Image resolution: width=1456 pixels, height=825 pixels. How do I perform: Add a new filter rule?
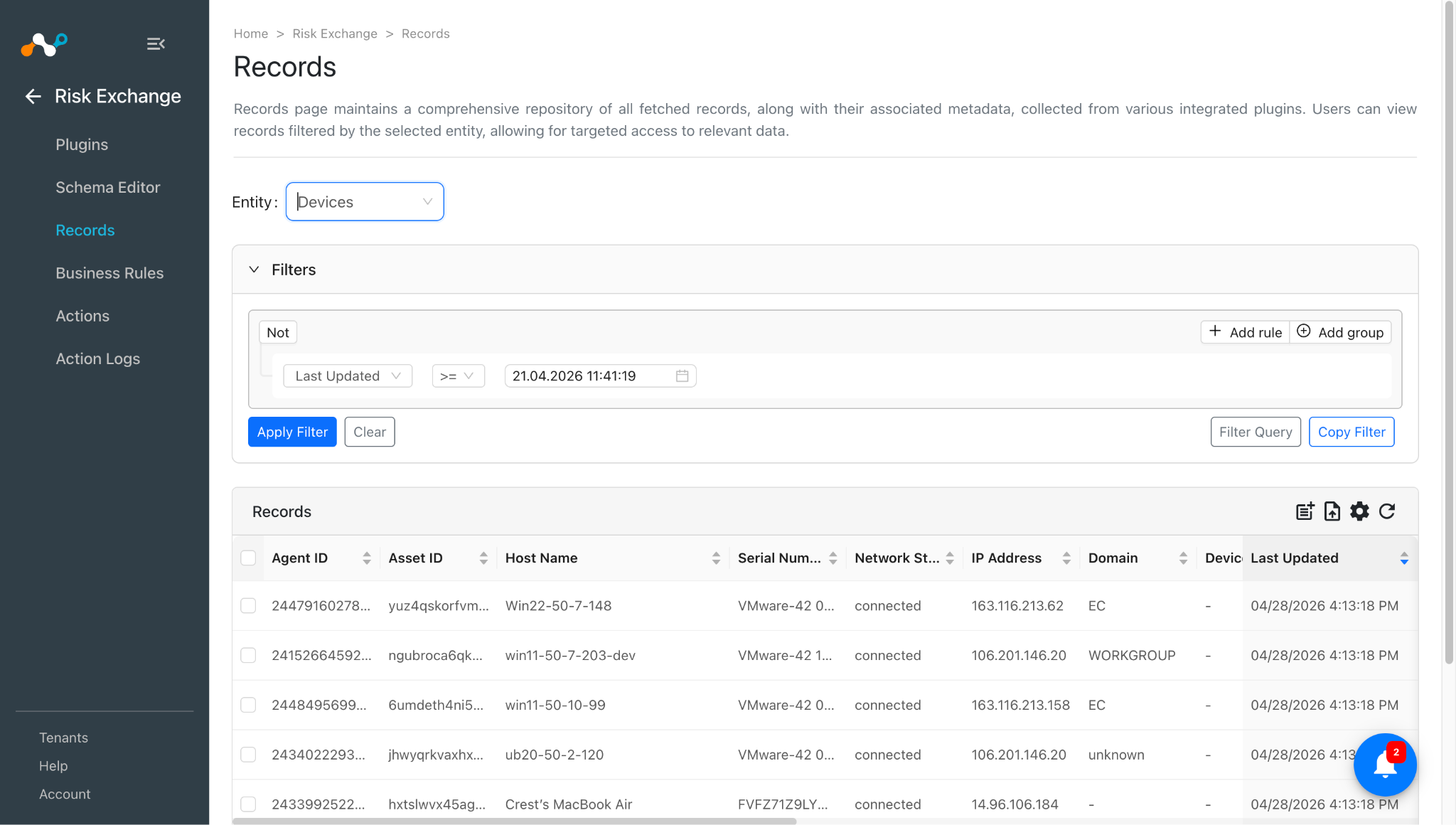[1246, 332]
